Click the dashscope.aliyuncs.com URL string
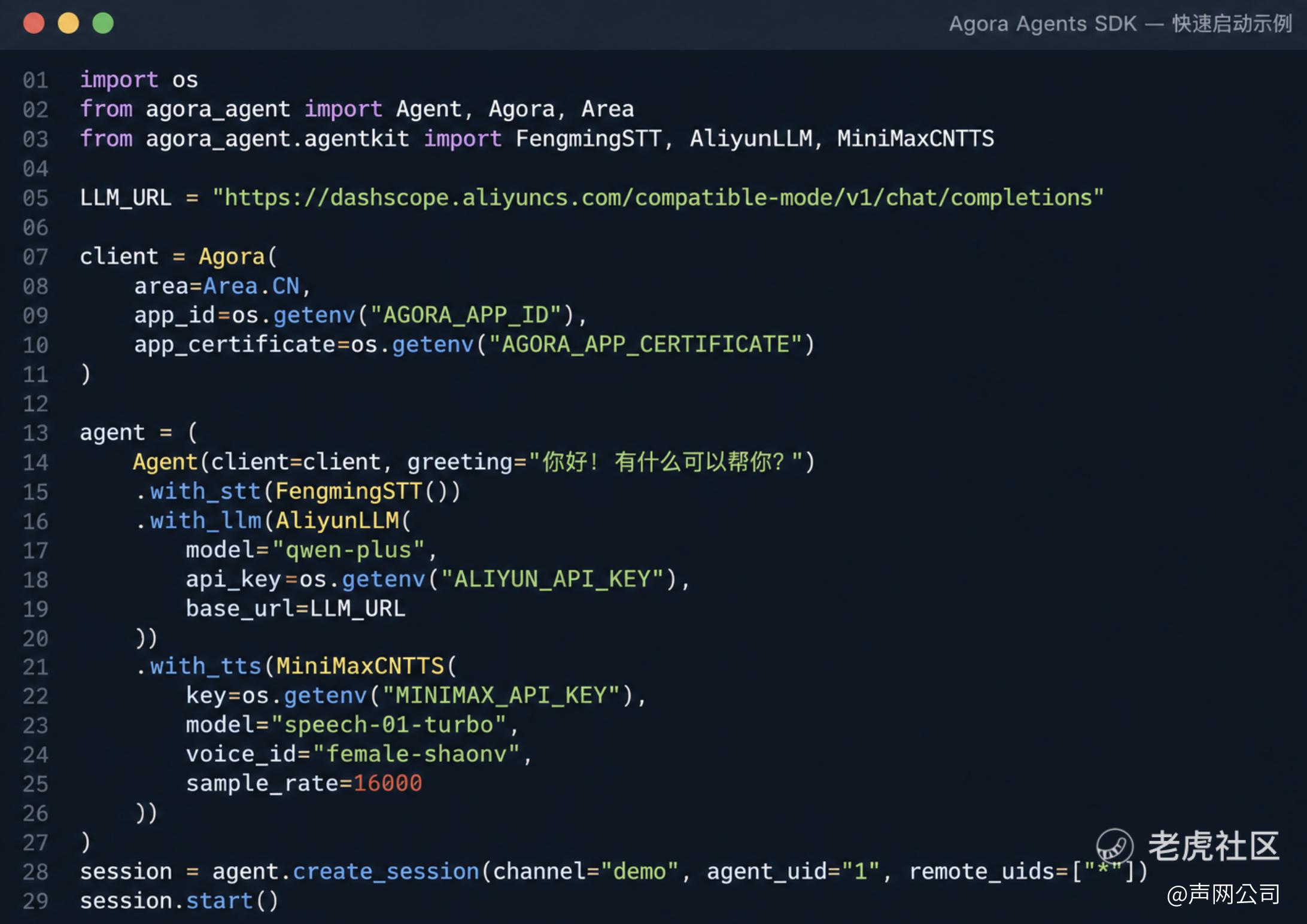This screenshot has height=924, width=1307. [658, 197]
